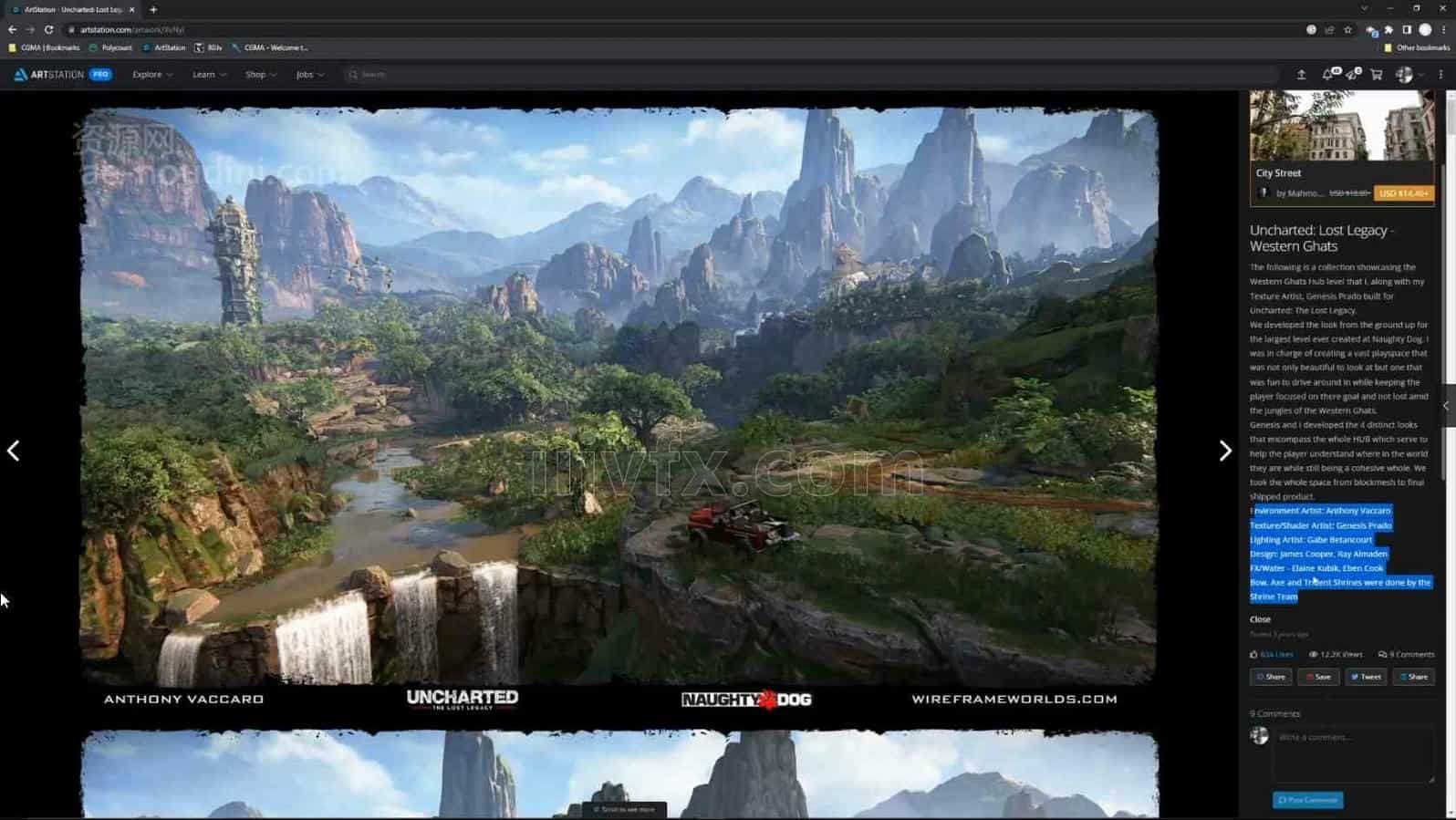The width and height of the screenshot is (1456, 820).
Task: Go to next artwork arrow
Action: coord(1225,451)
